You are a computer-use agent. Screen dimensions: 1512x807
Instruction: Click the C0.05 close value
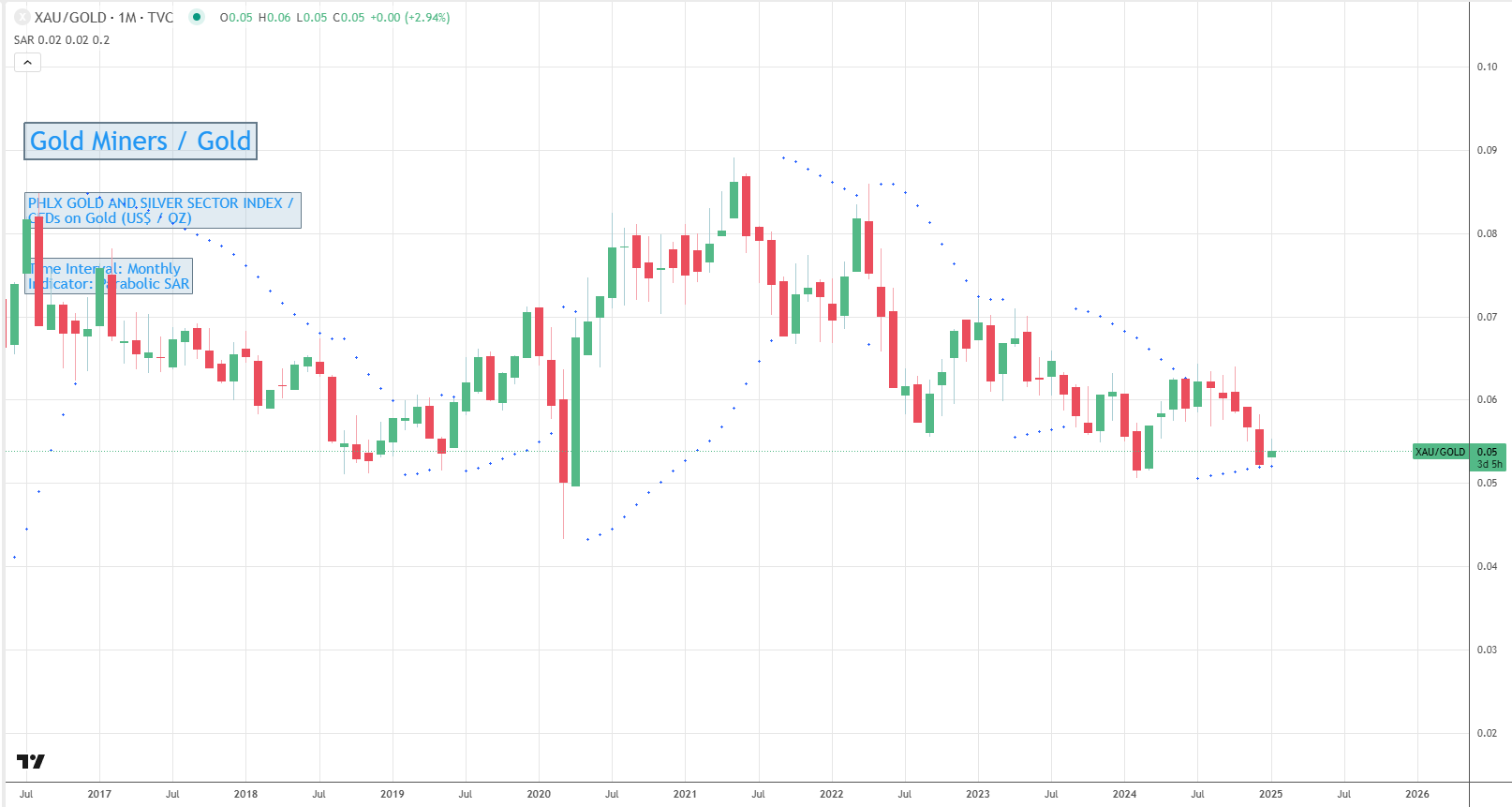348,17
